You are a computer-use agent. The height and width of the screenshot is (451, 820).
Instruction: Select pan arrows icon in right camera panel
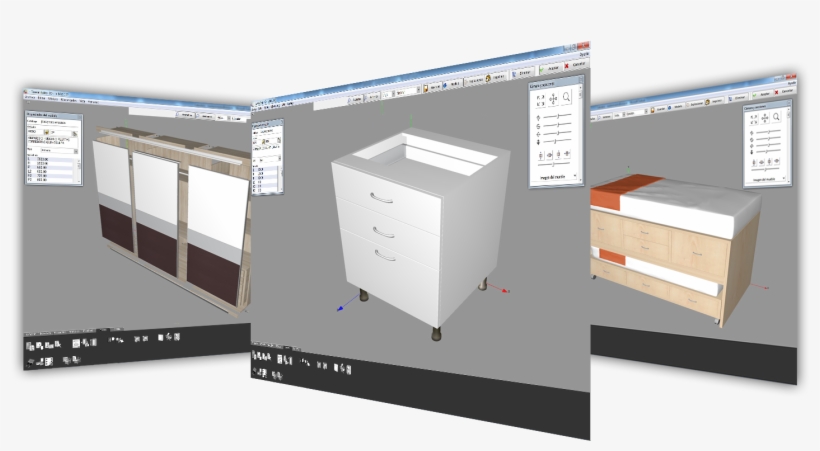click(765, 118)
